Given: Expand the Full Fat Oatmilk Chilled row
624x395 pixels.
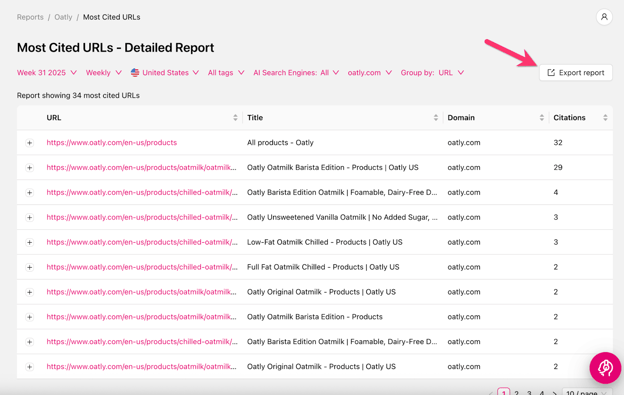Looking at the screenshot, I should tap(29, 267).
